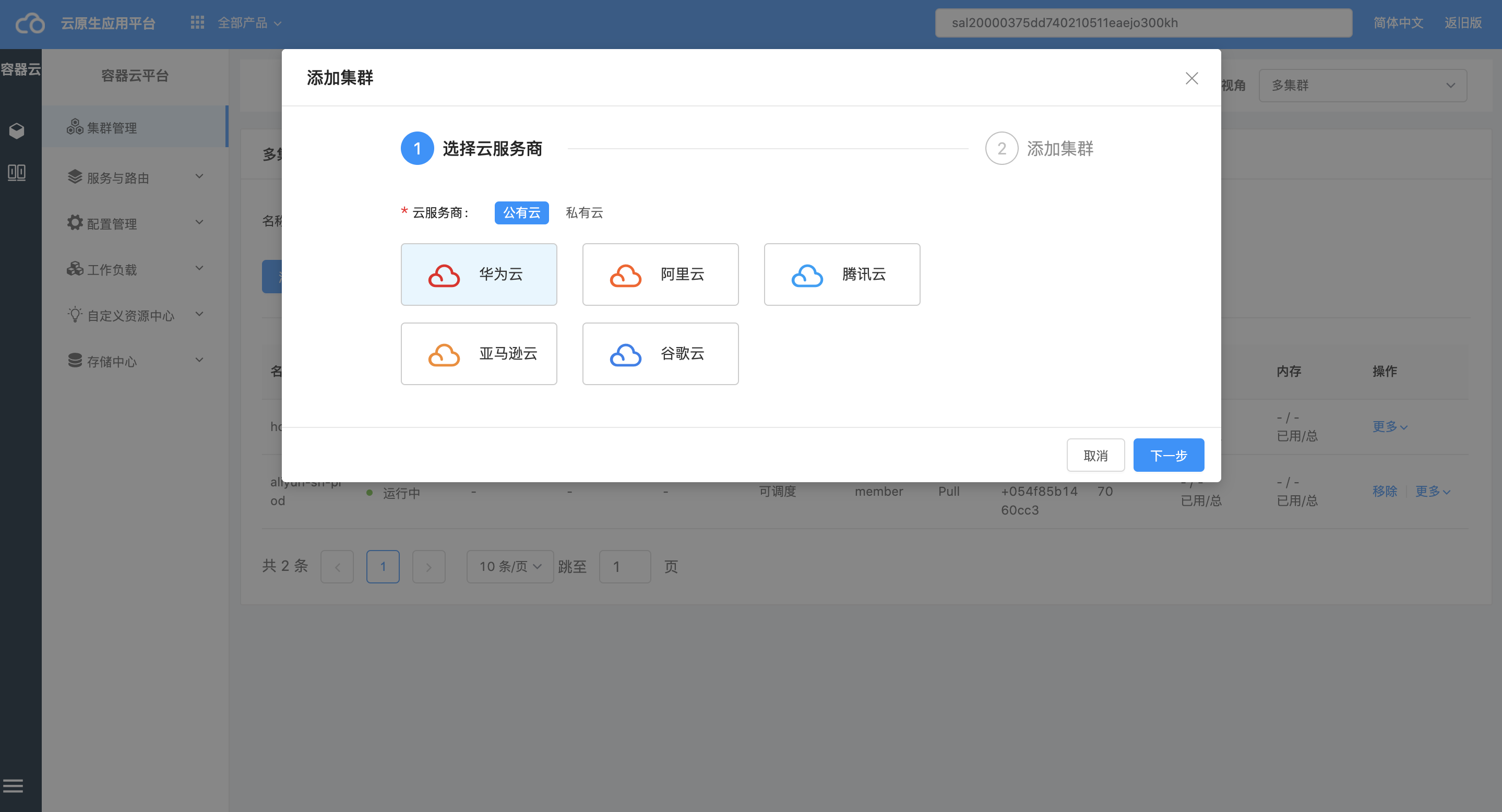The image size is (1502, 812).
Task: Click the container cube icon in left rail
Action: pos(17,130)
